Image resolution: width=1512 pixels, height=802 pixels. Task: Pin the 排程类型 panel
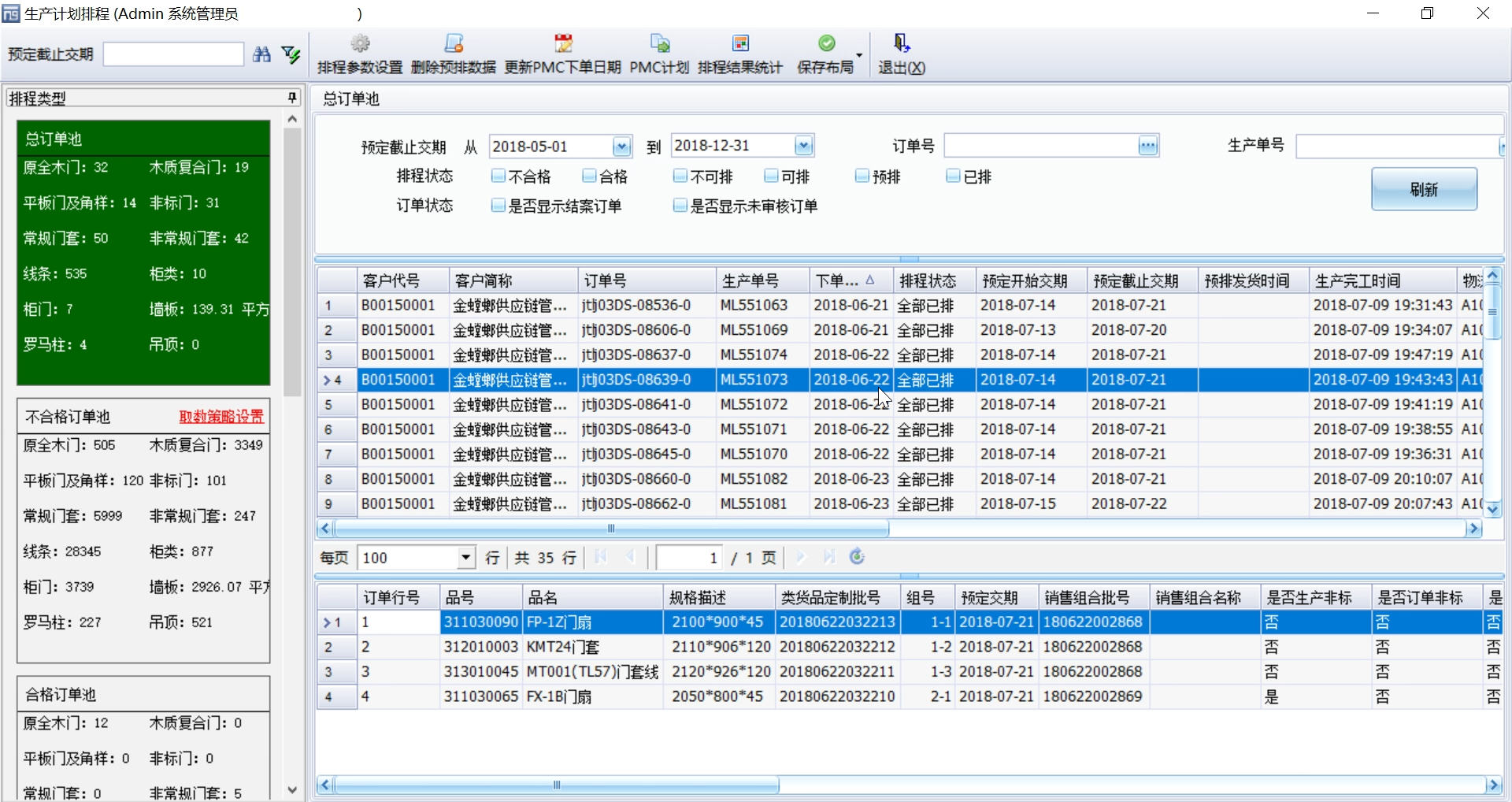click(292, 98)
